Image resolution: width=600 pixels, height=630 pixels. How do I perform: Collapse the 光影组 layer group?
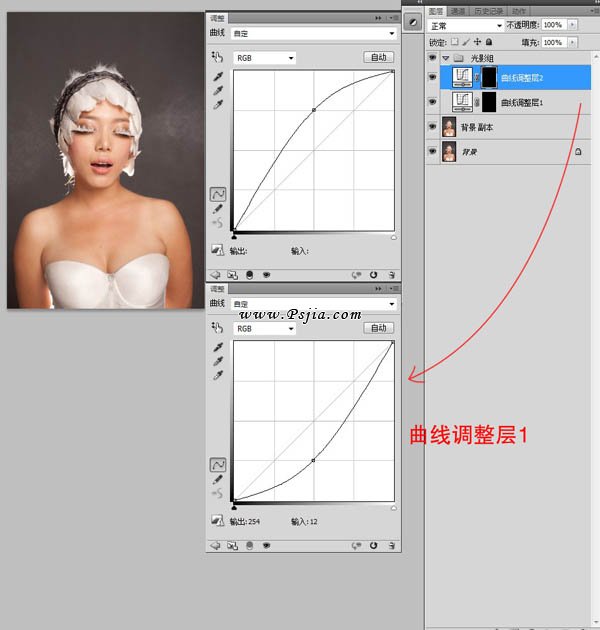click(x=445, y=59)
